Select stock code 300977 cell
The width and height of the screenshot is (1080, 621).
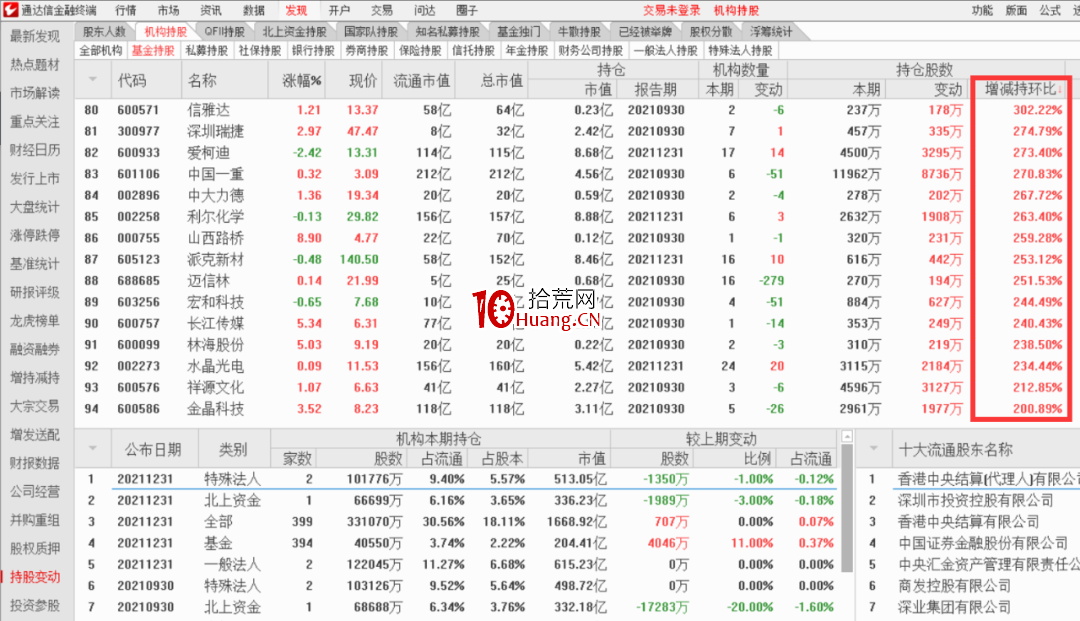[x=138, y=131]
